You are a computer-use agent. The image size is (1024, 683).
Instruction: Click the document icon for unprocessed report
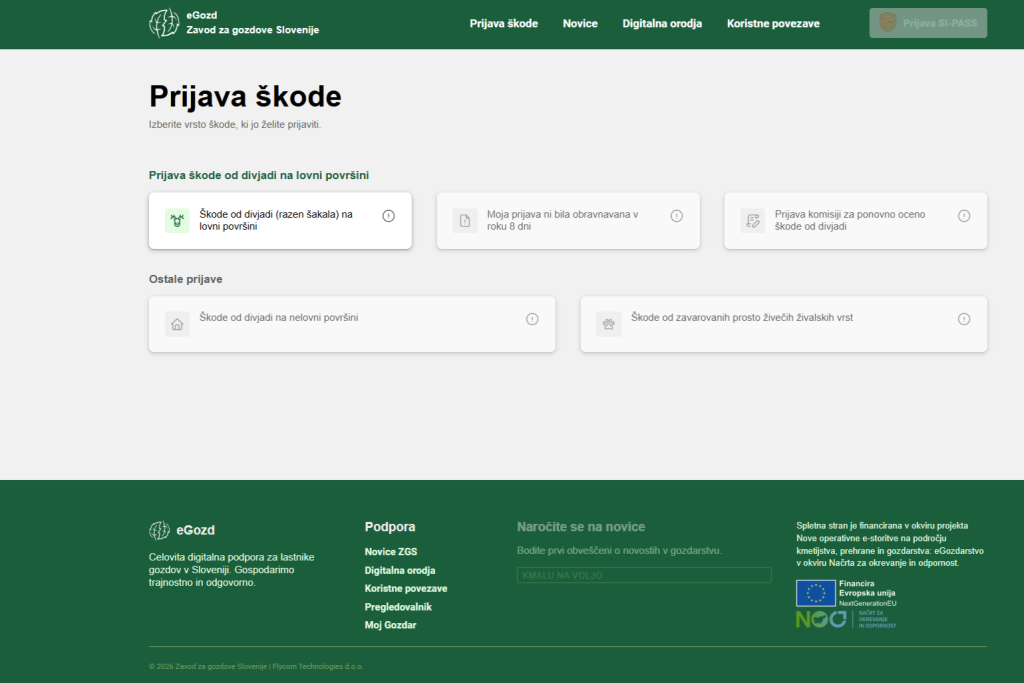(464, 221)
